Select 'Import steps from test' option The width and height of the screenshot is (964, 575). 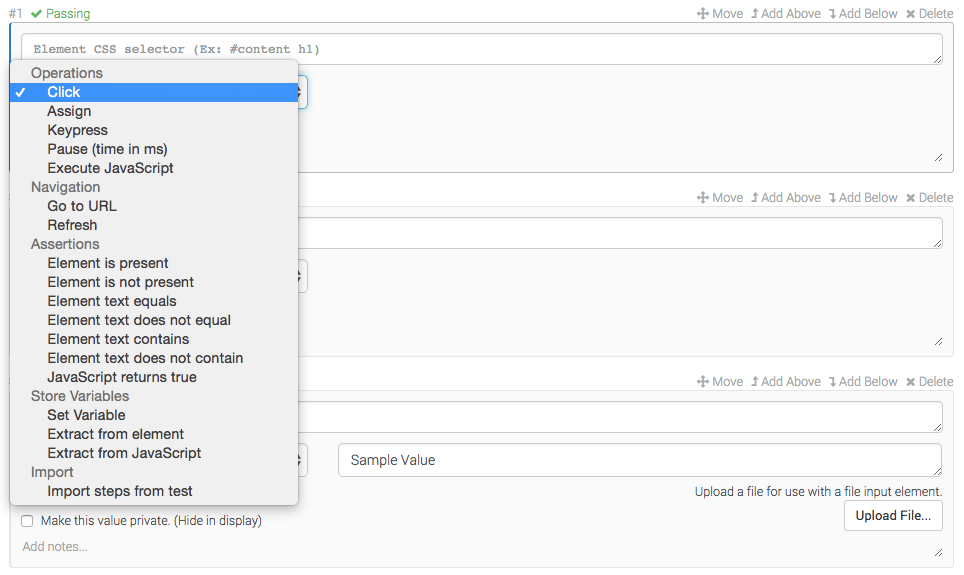coord(120,491)
